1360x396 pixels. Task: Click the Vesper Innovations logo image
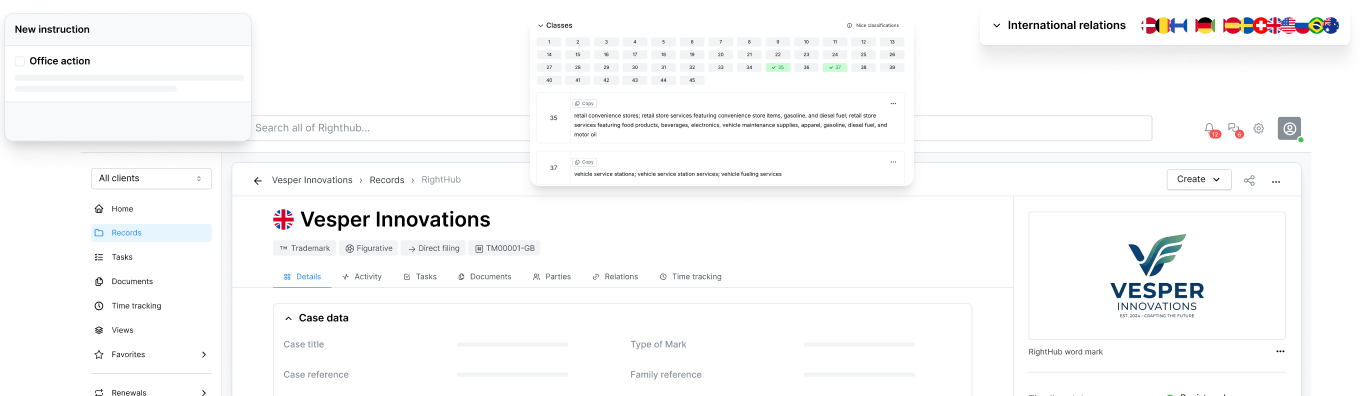1157,276
